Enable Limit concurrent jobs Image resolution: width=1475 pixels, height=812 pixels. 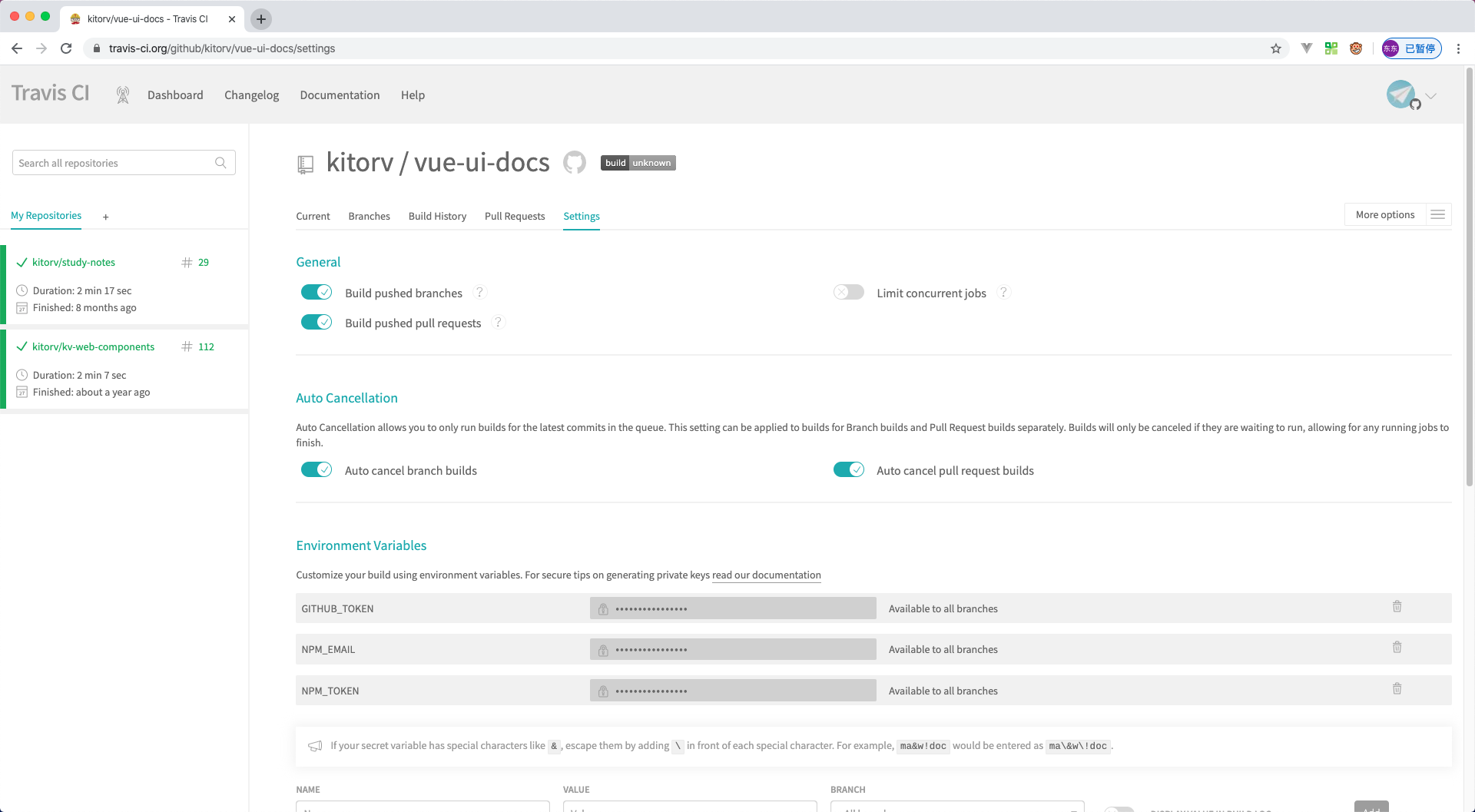849,293
